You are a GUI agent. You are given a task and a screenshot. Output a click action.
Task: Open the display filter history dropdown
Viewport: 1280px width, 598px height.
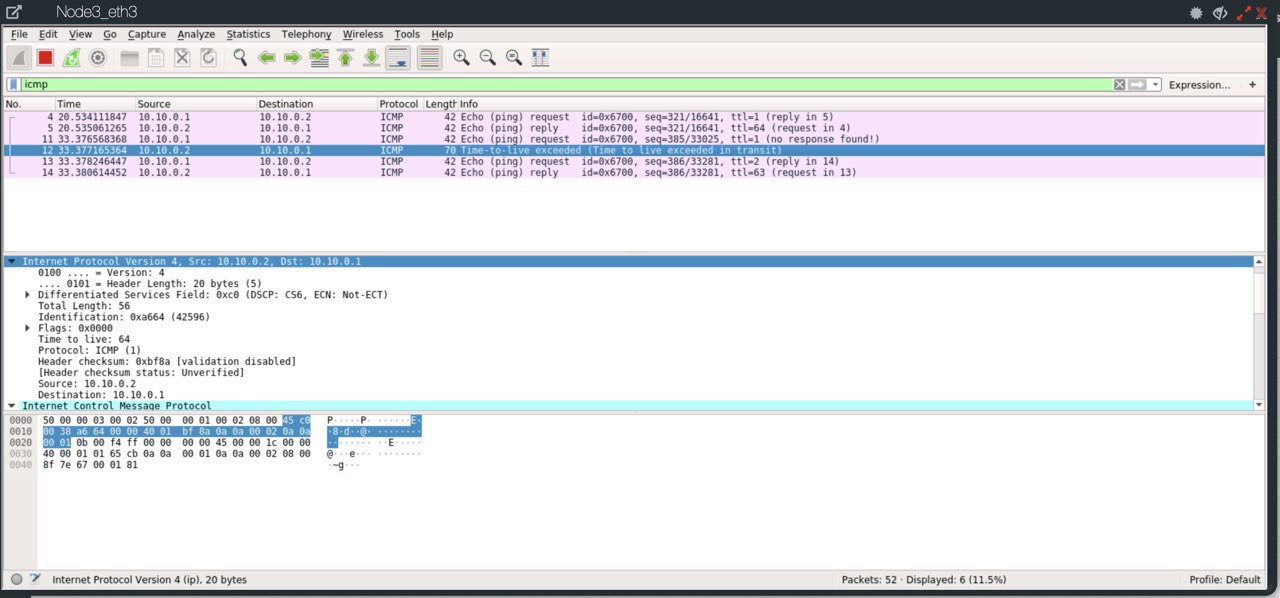point(1156,85)
